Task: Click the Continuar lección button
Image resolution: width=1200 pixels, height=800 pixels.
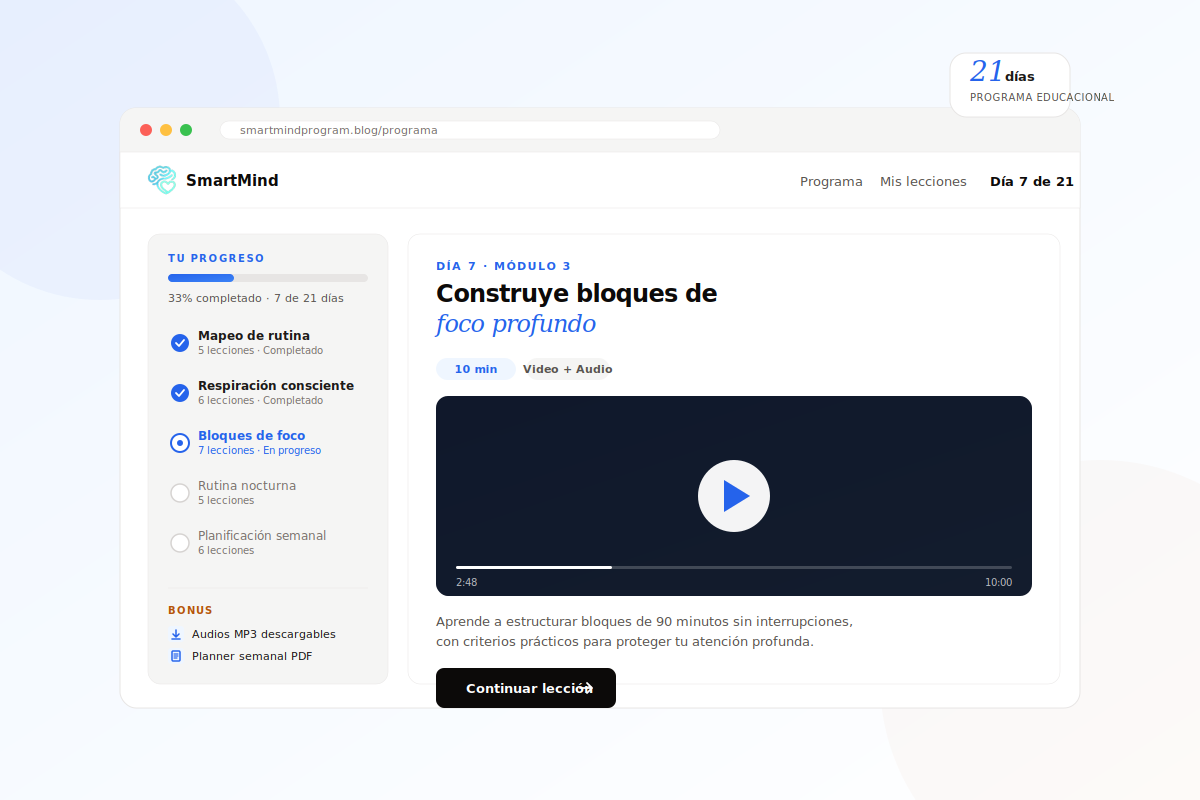Action: (526, 688)
